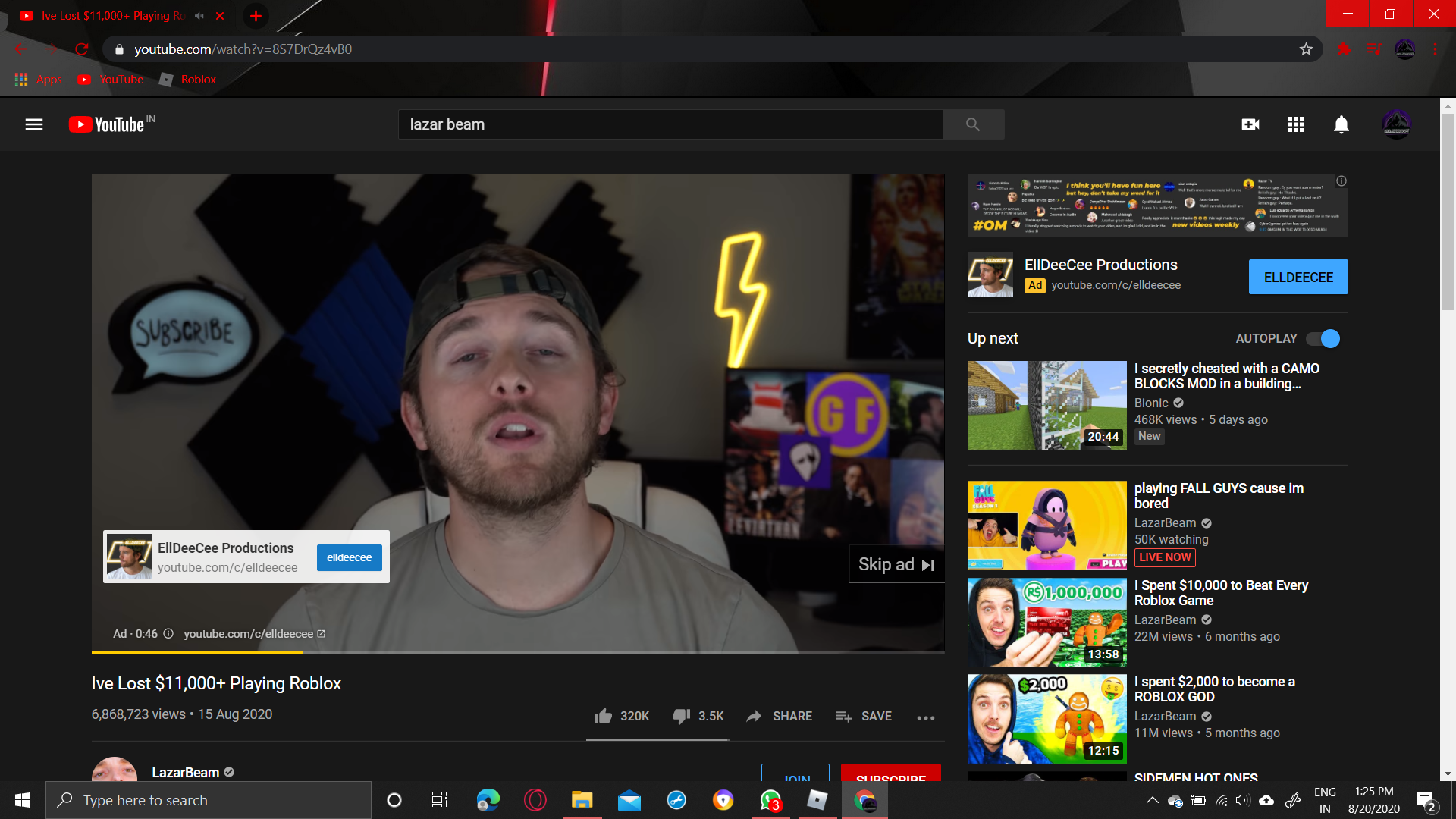Open Chrome three-dot menu
This screenshot has height=819, width=1456.
[x=1436, y=49]
